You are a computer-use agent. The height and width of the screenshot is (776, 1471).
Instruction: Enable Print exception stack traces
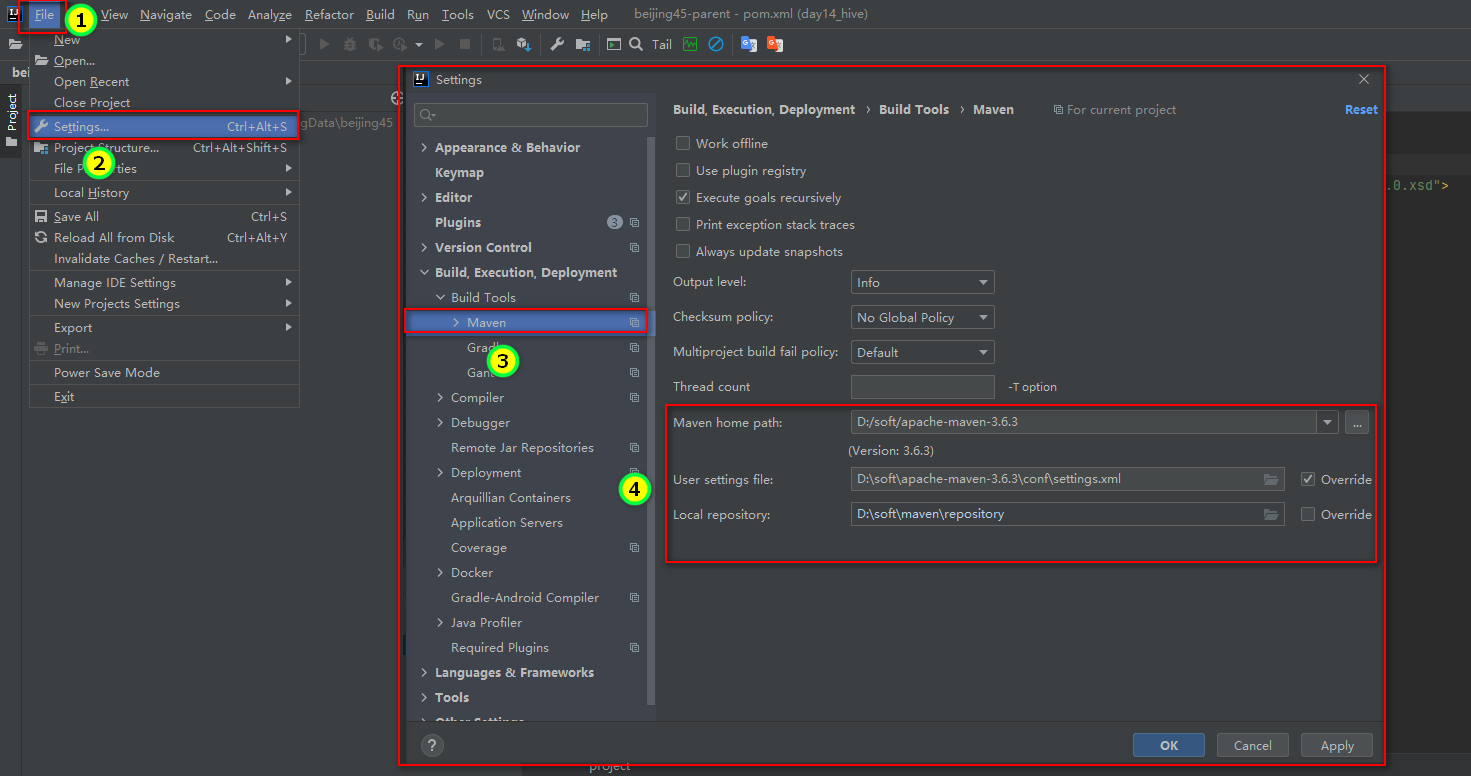[683, 225]
